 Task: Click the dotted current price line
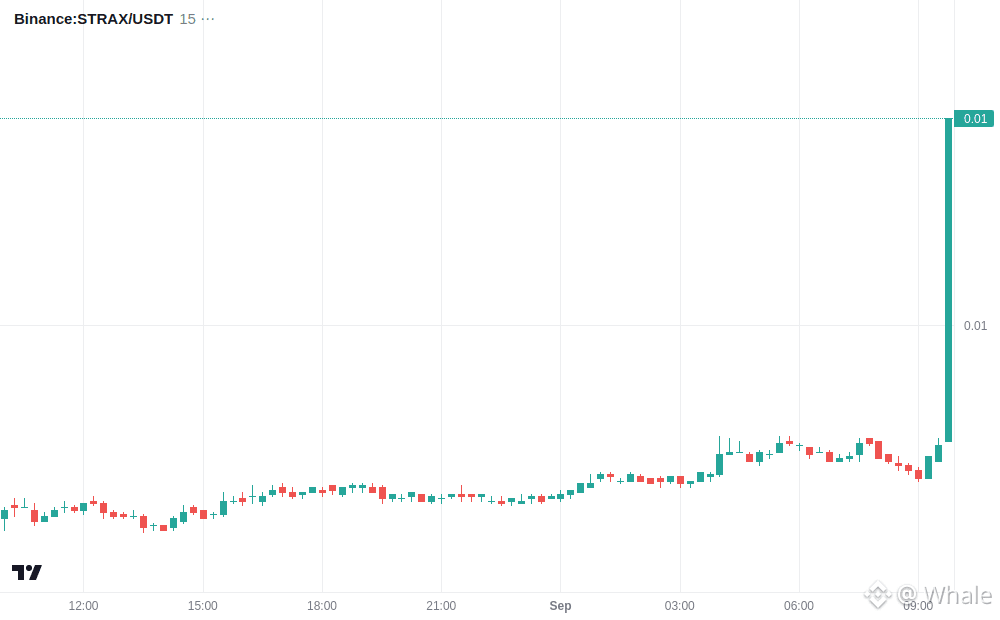(472, 119)
